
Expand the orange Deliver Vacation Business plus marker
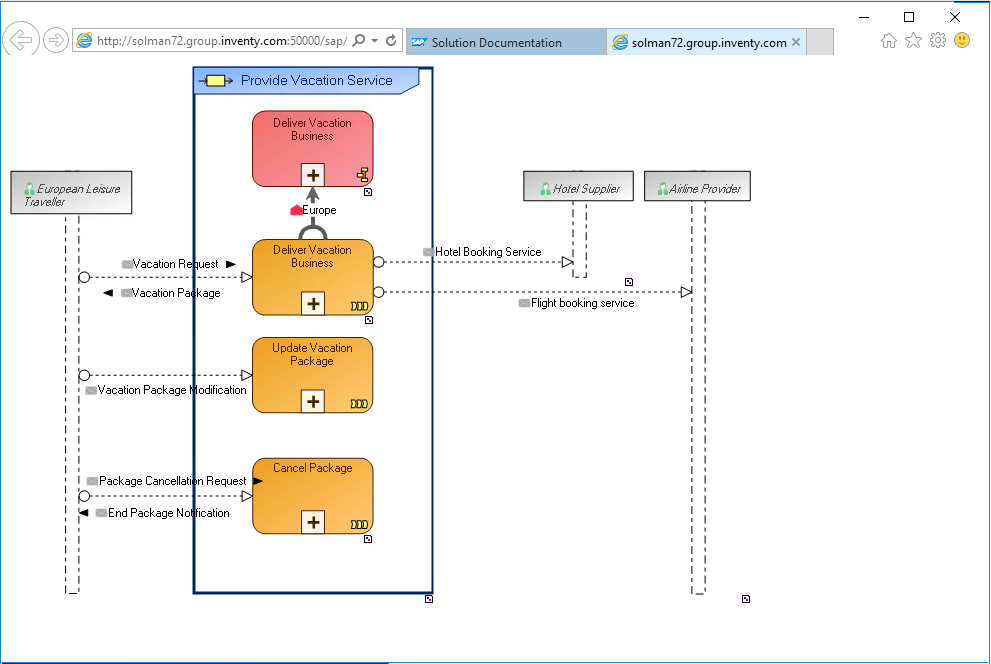[x=313, y=303]
